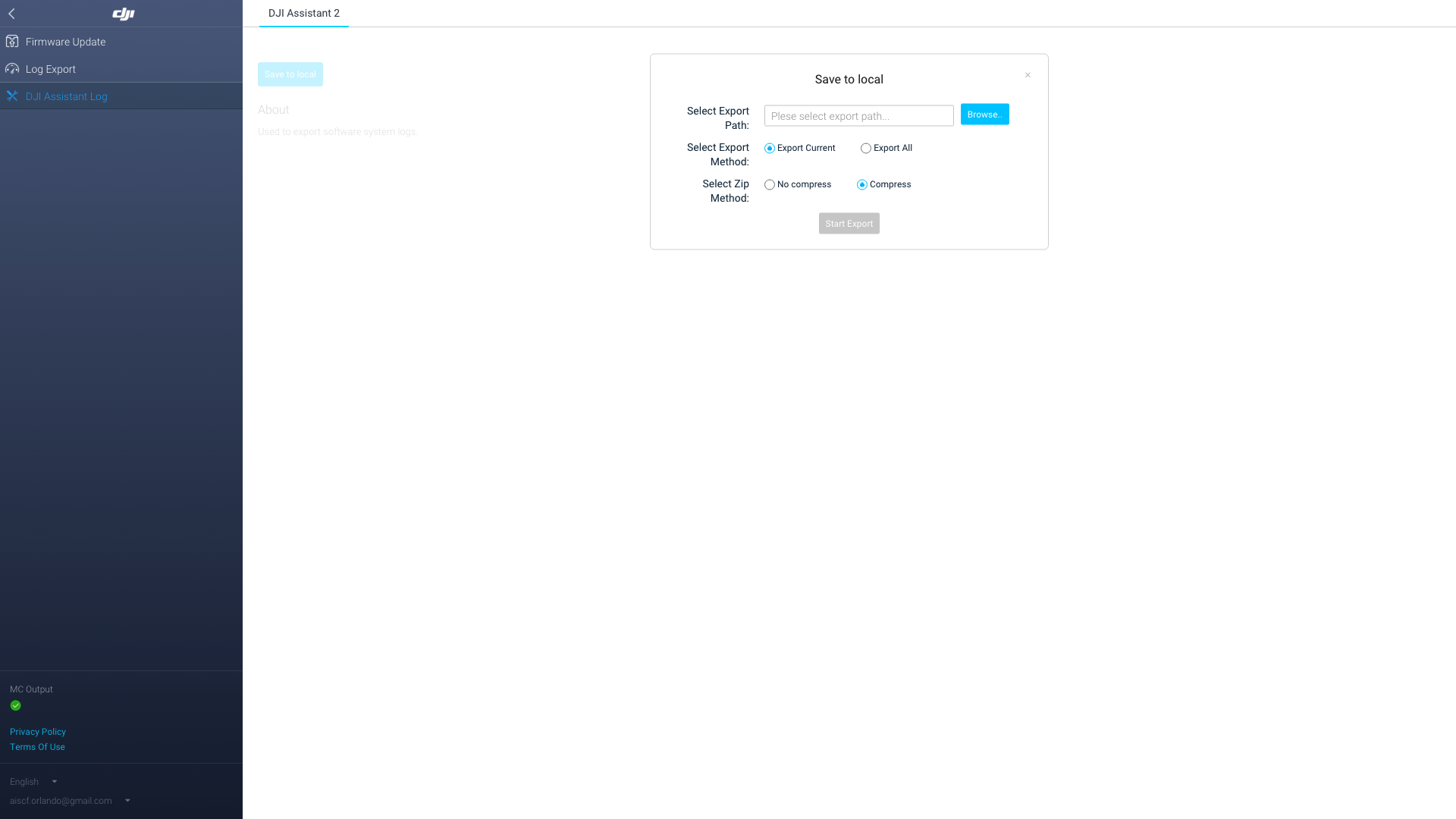Open the Terms Of Use link
The height and width of the screenshot is (819, 1456).
[37, 747]
